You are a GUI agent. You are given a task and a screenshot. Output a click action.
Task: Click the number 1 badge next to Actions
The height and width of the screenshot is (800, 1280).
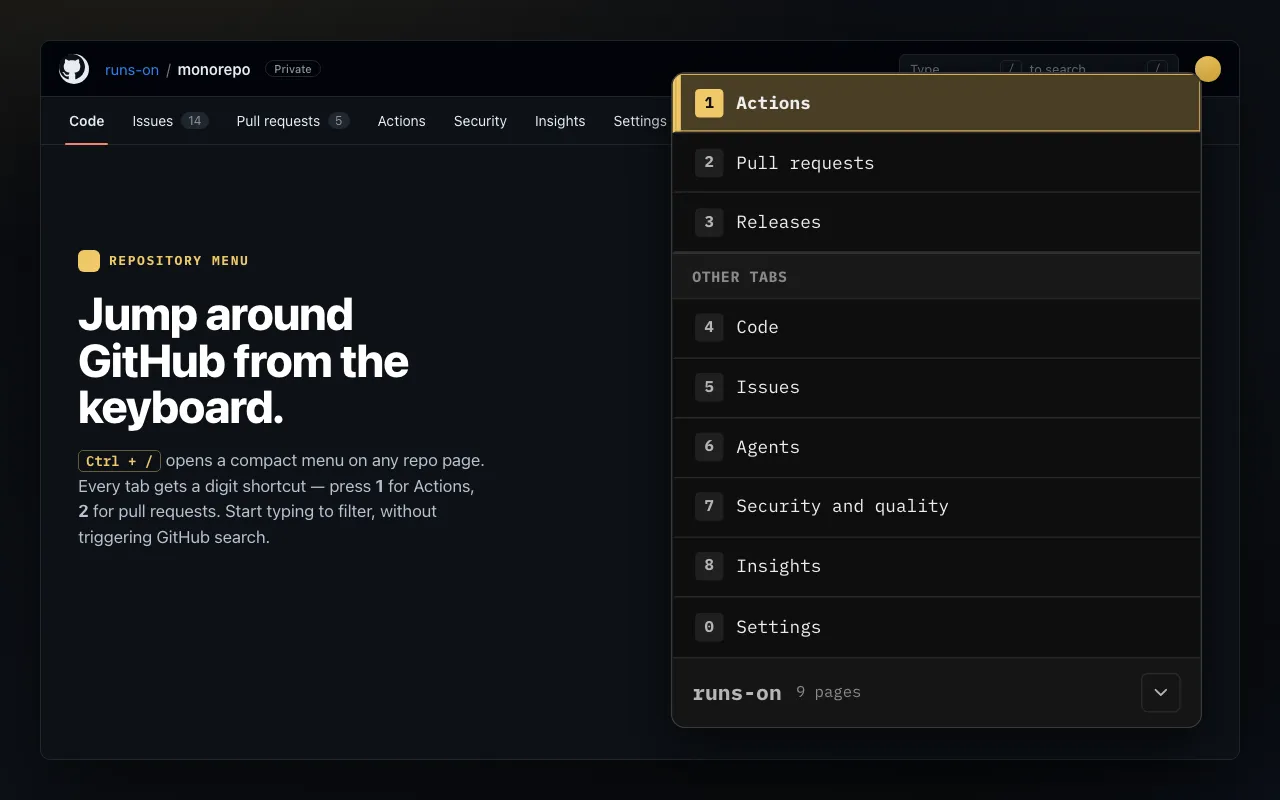(x=709, y=103)
